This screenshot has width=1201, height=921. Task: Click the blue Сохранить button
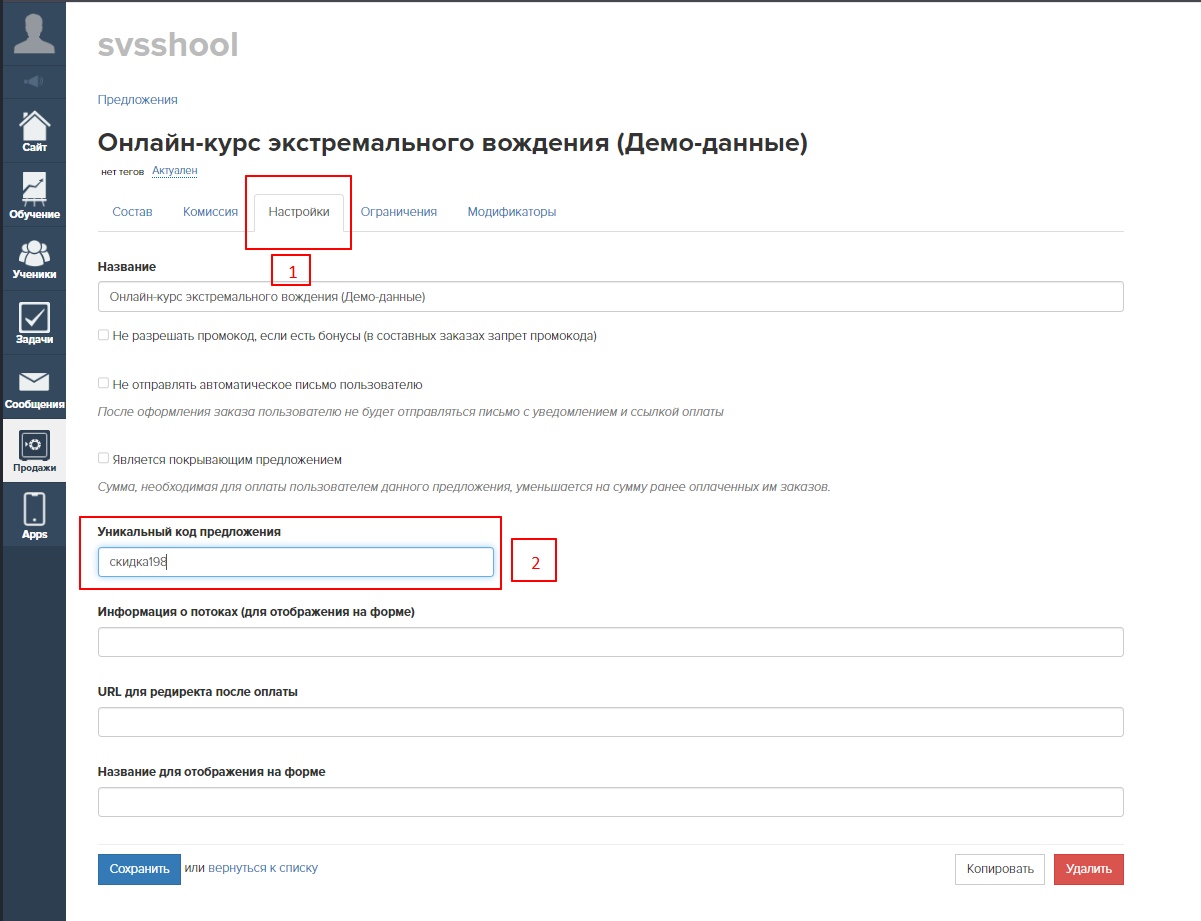pyautogui.click(x=139, y=869)
